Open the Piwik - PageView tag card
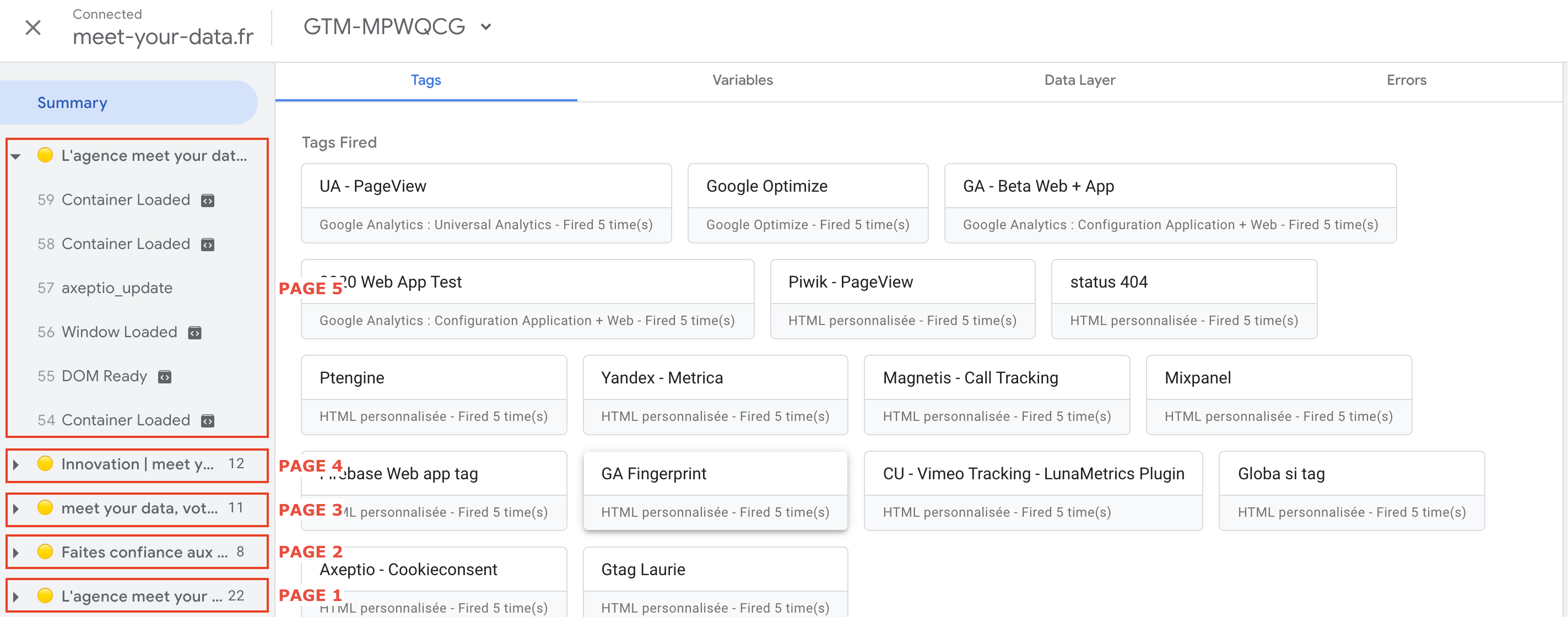 (902, 299)
